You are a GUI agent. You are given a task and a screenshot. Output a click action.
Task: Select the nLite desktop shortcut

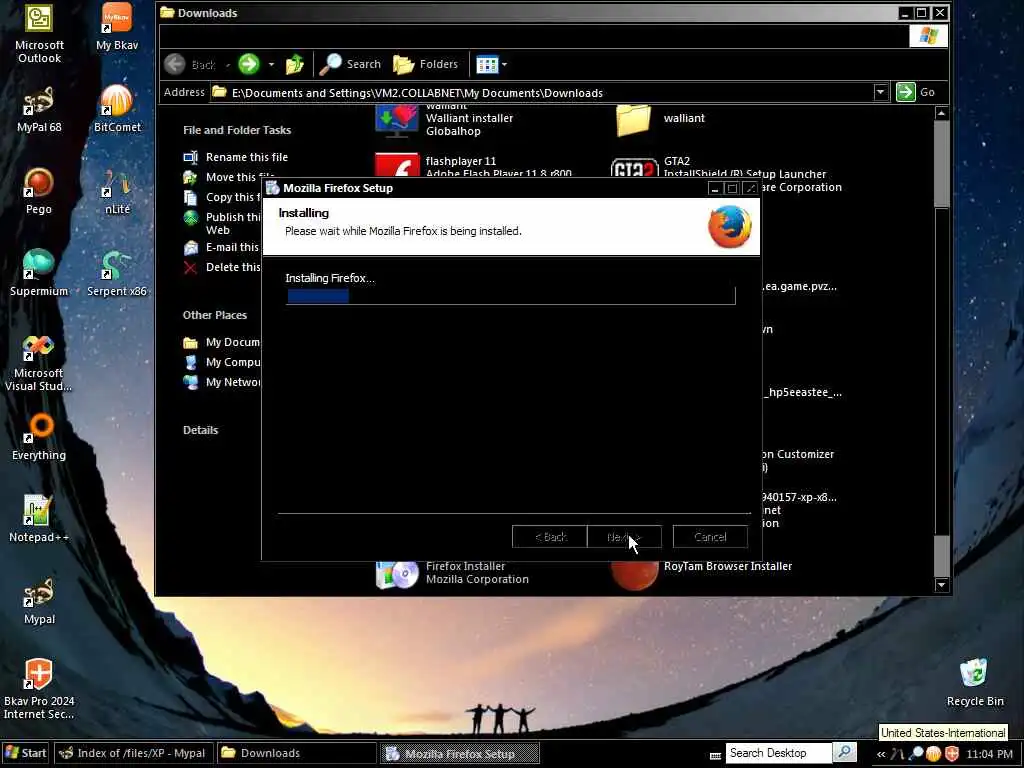click(x=117, y=191)
